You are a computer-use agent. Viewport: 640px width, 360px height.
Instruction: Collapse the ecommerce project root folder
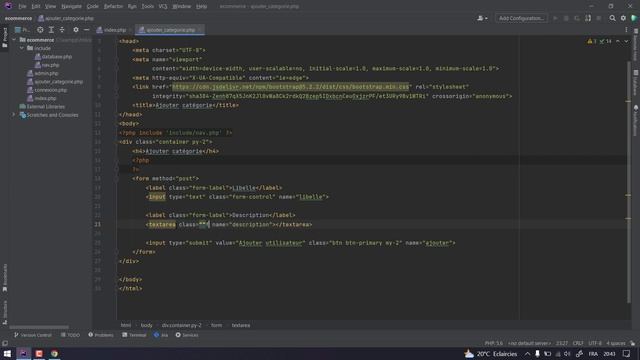click(14, 40)
